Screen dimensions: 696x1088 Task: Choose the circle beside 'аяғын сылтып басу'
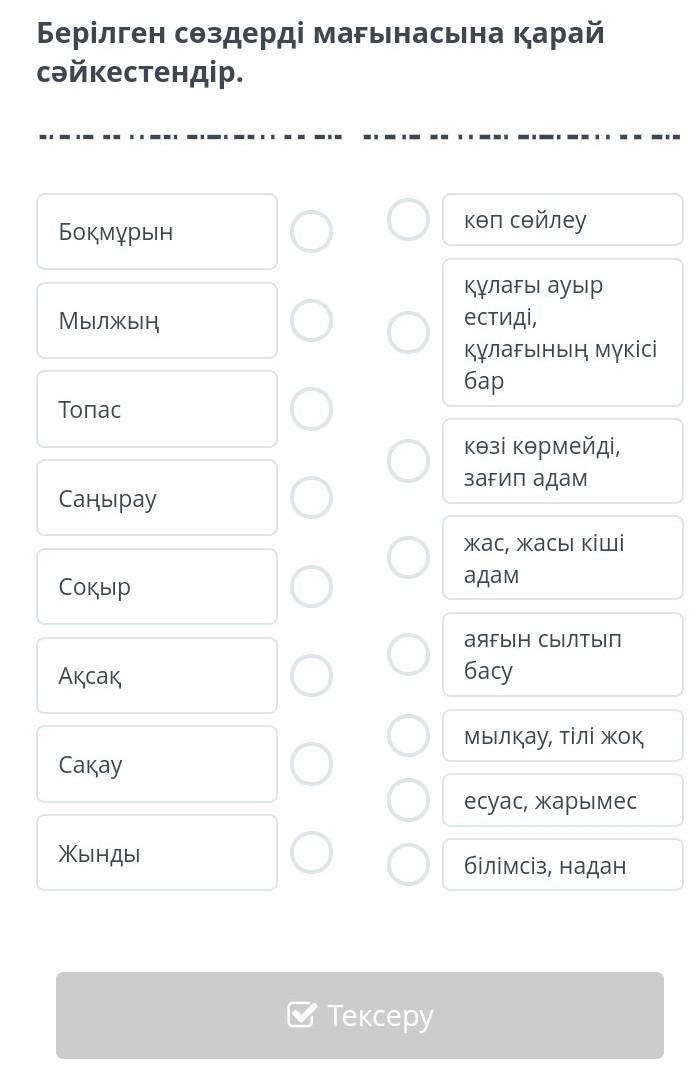[x=408, y=654]
